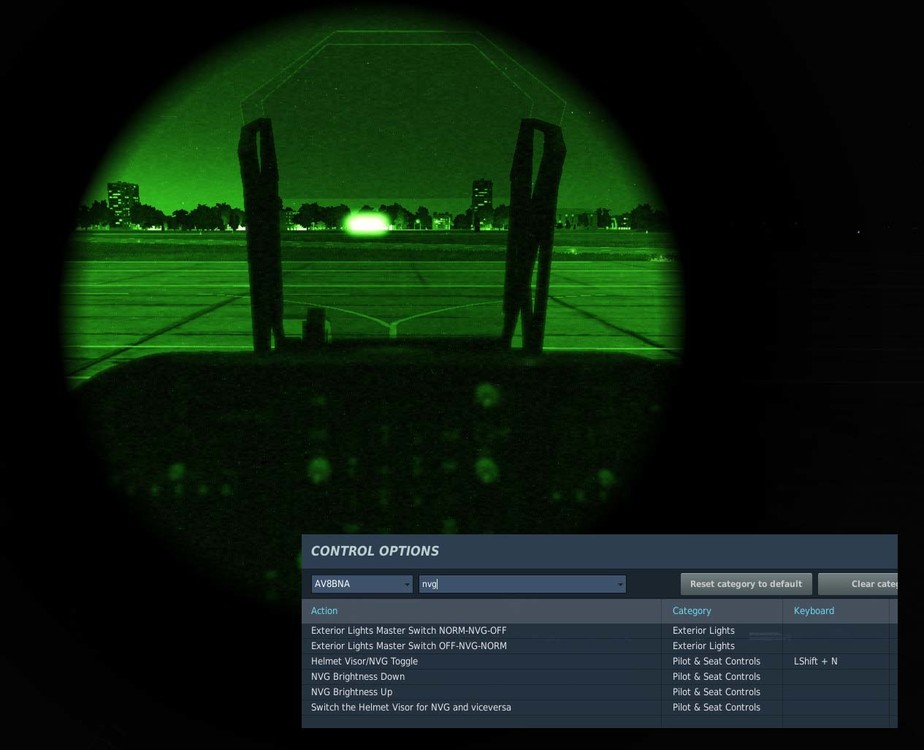Select NVG Brightness Up action
The width and height of the screenshot is (924, 750).
(351, 692)
